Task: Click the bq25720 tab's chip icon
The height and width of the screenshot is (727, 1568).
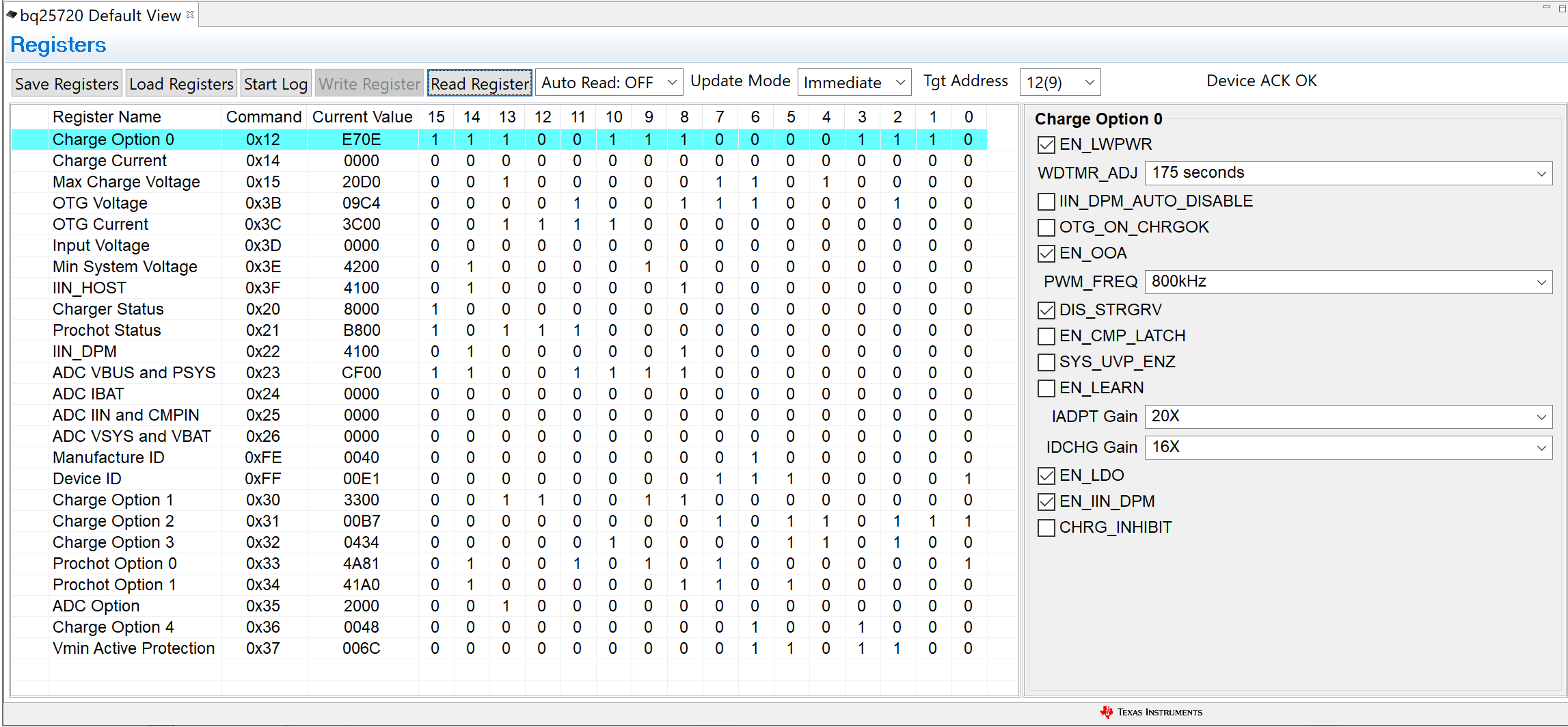Action: point(13,14)
